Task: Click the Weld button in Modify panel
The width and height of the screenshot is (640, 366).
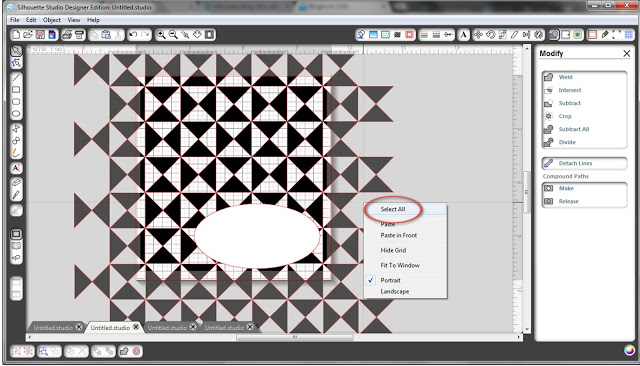Action: coord(565,77)
